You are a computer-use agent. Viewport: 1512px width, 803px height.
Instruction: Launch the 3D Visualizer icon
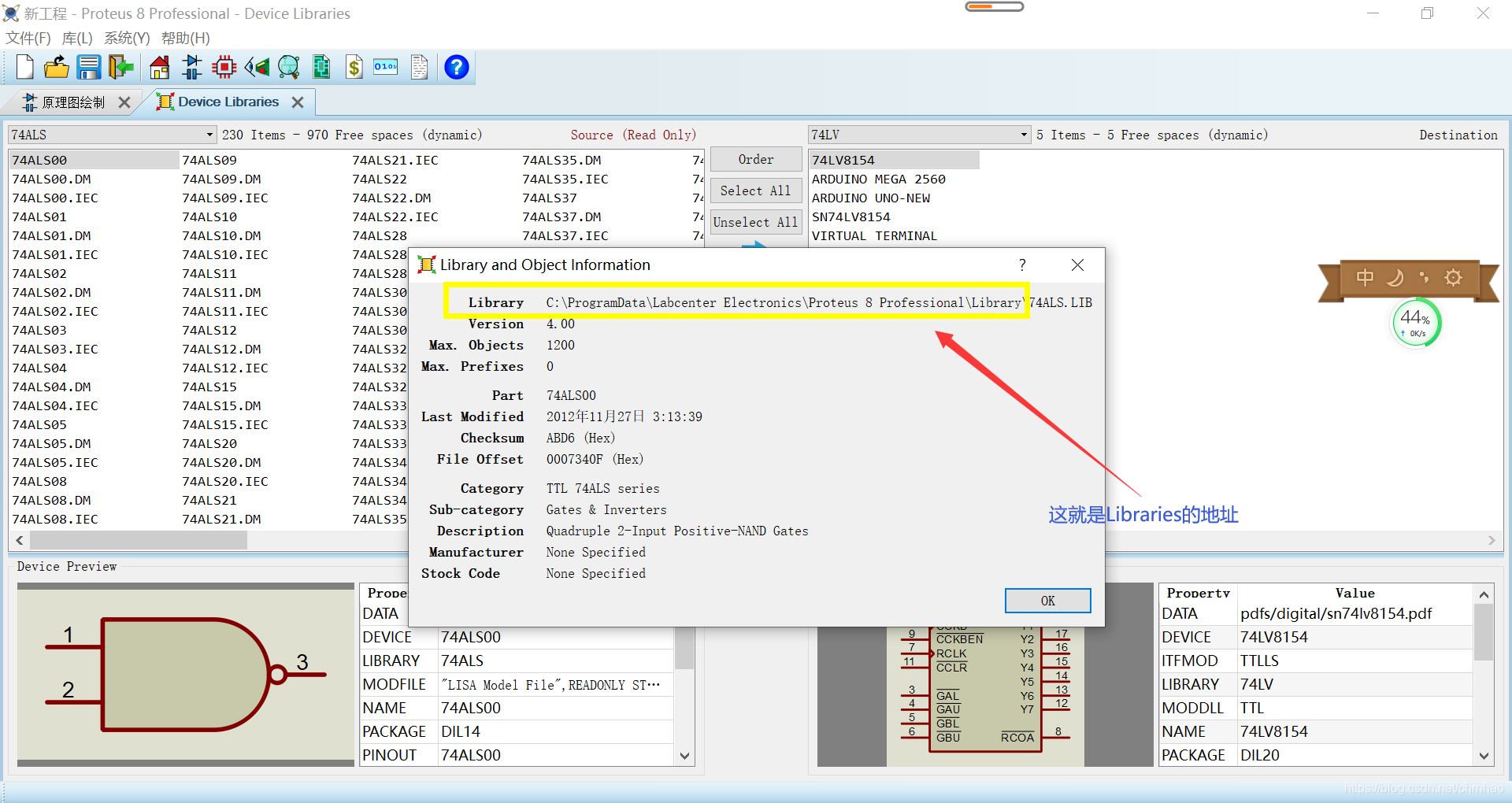click(257, 68)
